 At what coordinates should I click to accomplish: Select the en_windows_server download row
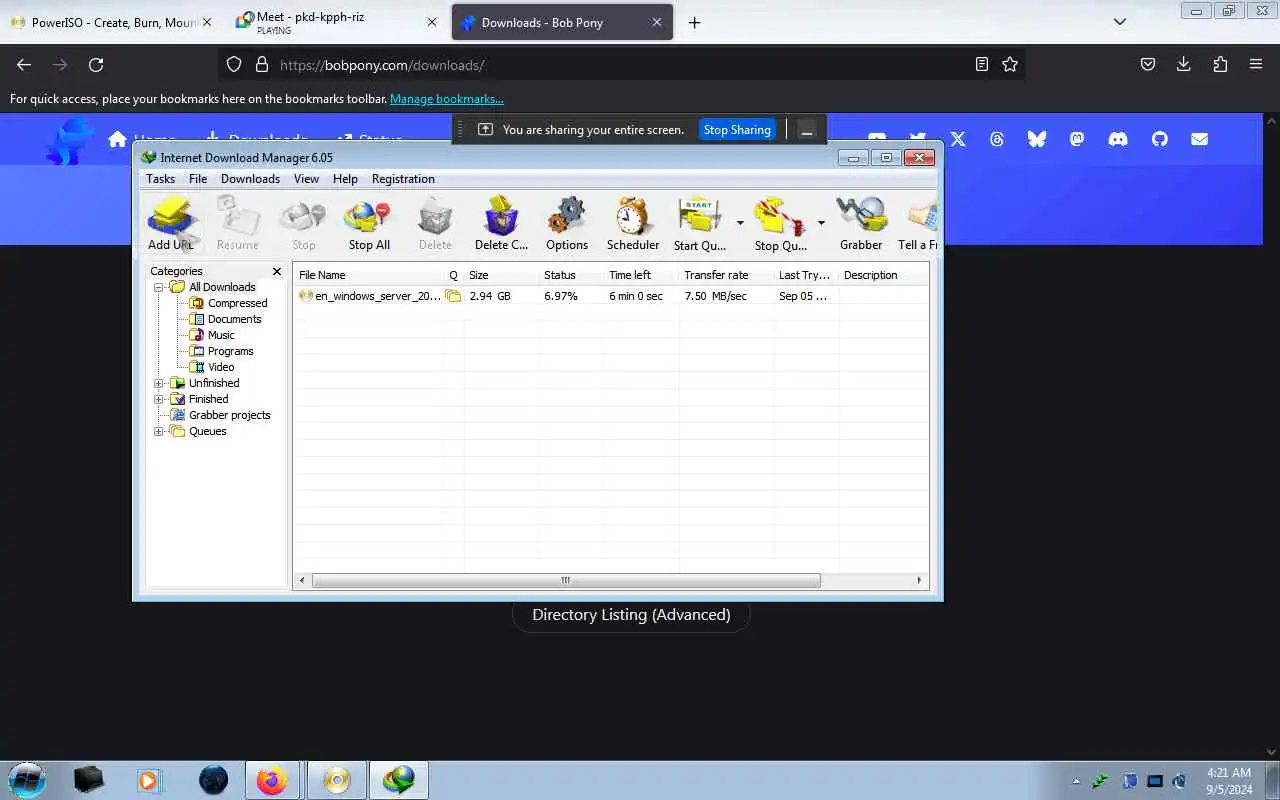[x=611, y=296]
